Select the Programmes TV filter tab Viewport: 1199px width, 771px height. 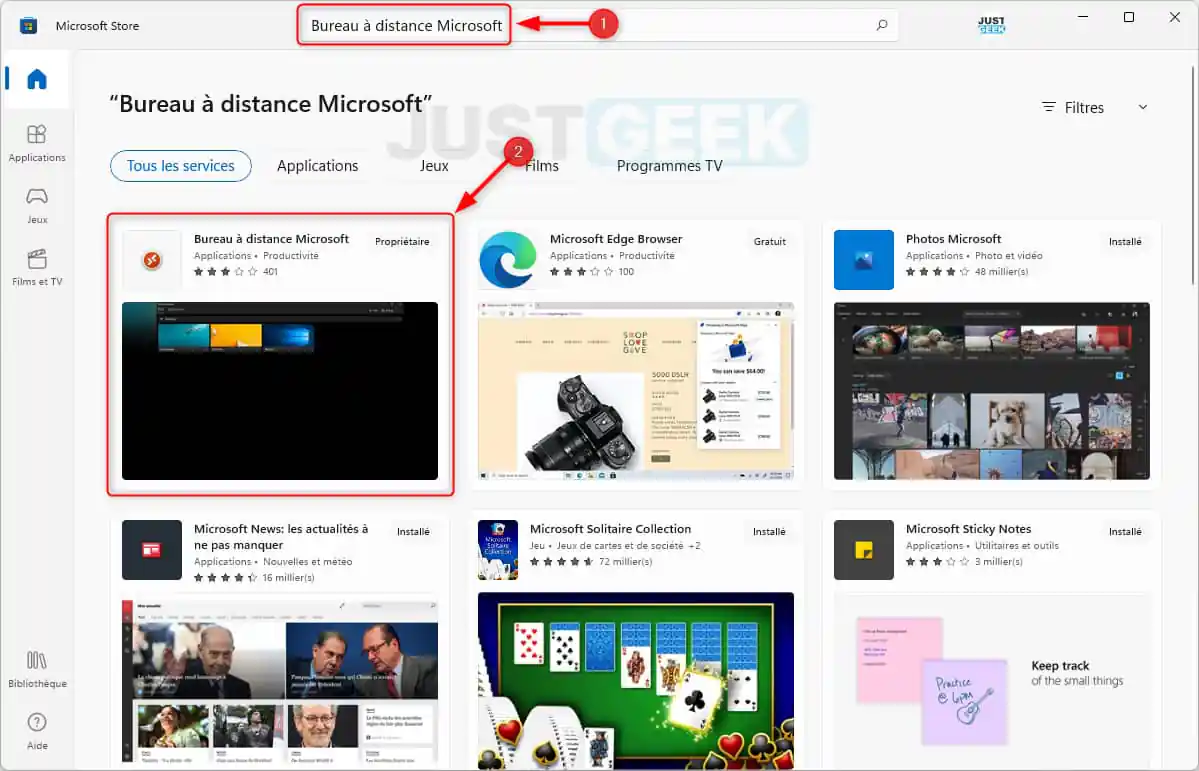coord(669,166)
